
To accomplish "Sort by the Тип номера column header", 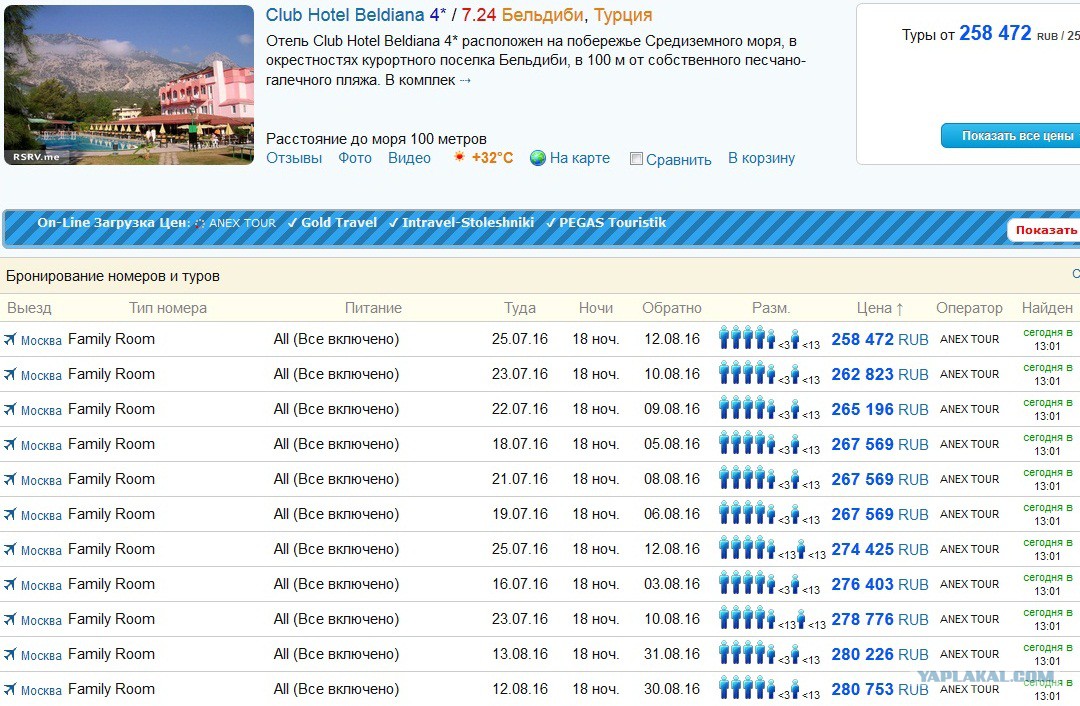I will pos(168,308).
